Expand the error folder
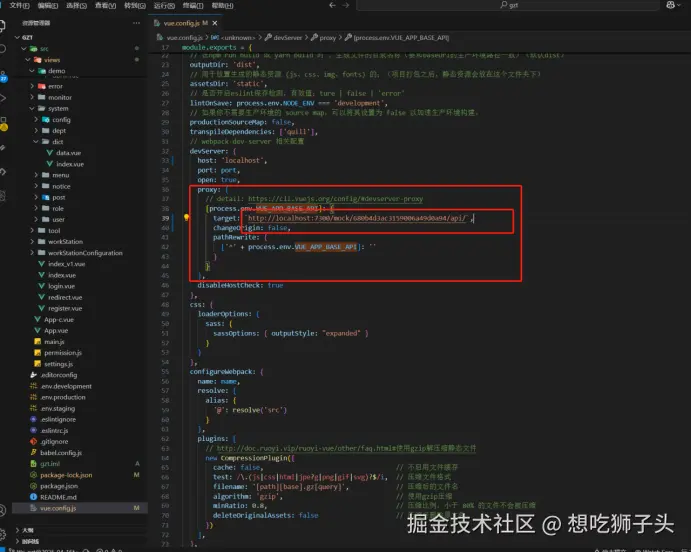Viewport: 692px width, 553px height. [32, 86]
